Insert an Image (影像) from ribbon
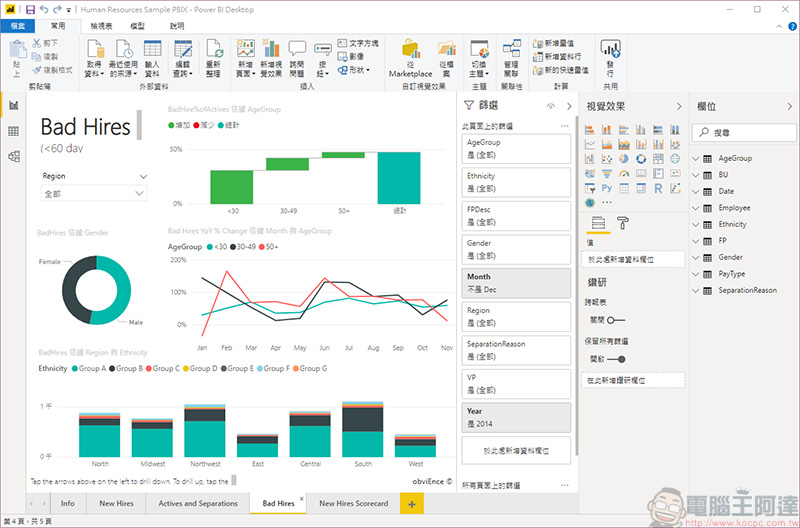The width and height of the screenshot is (800, 528). [351, 56]
